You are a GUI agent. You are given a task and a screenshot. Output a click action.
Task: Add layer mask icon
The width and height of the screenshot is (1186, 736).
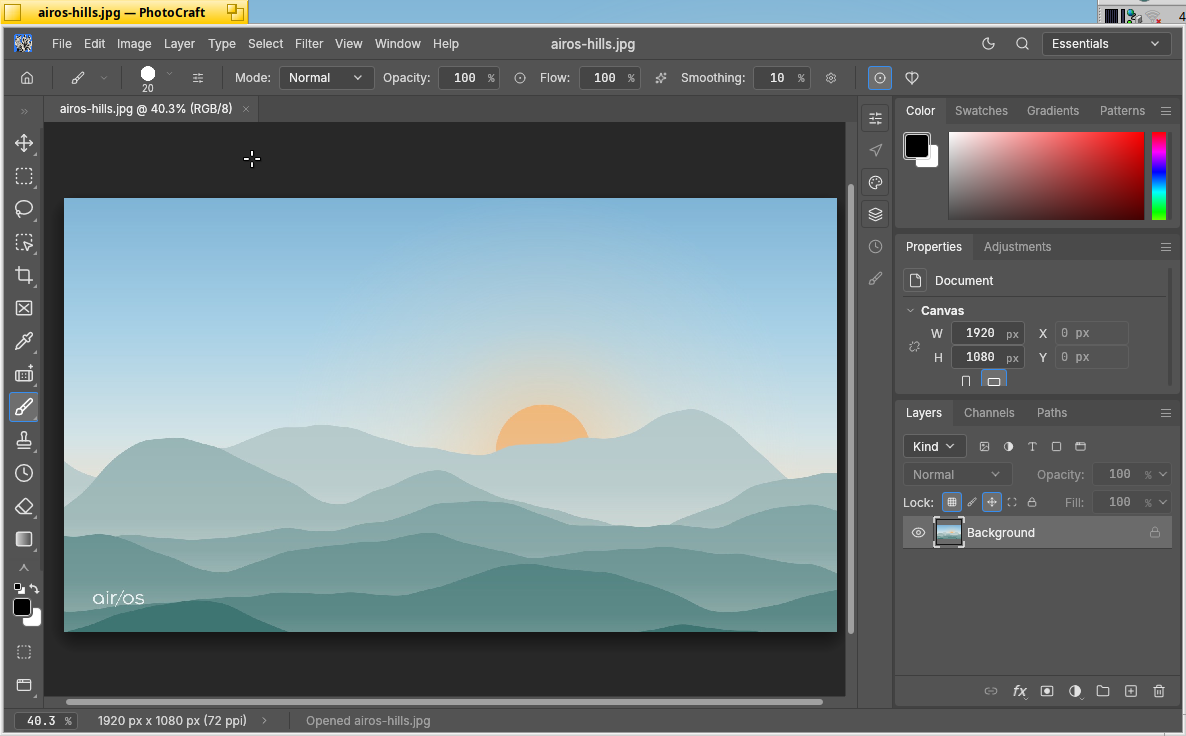[x=1047, y=691]
